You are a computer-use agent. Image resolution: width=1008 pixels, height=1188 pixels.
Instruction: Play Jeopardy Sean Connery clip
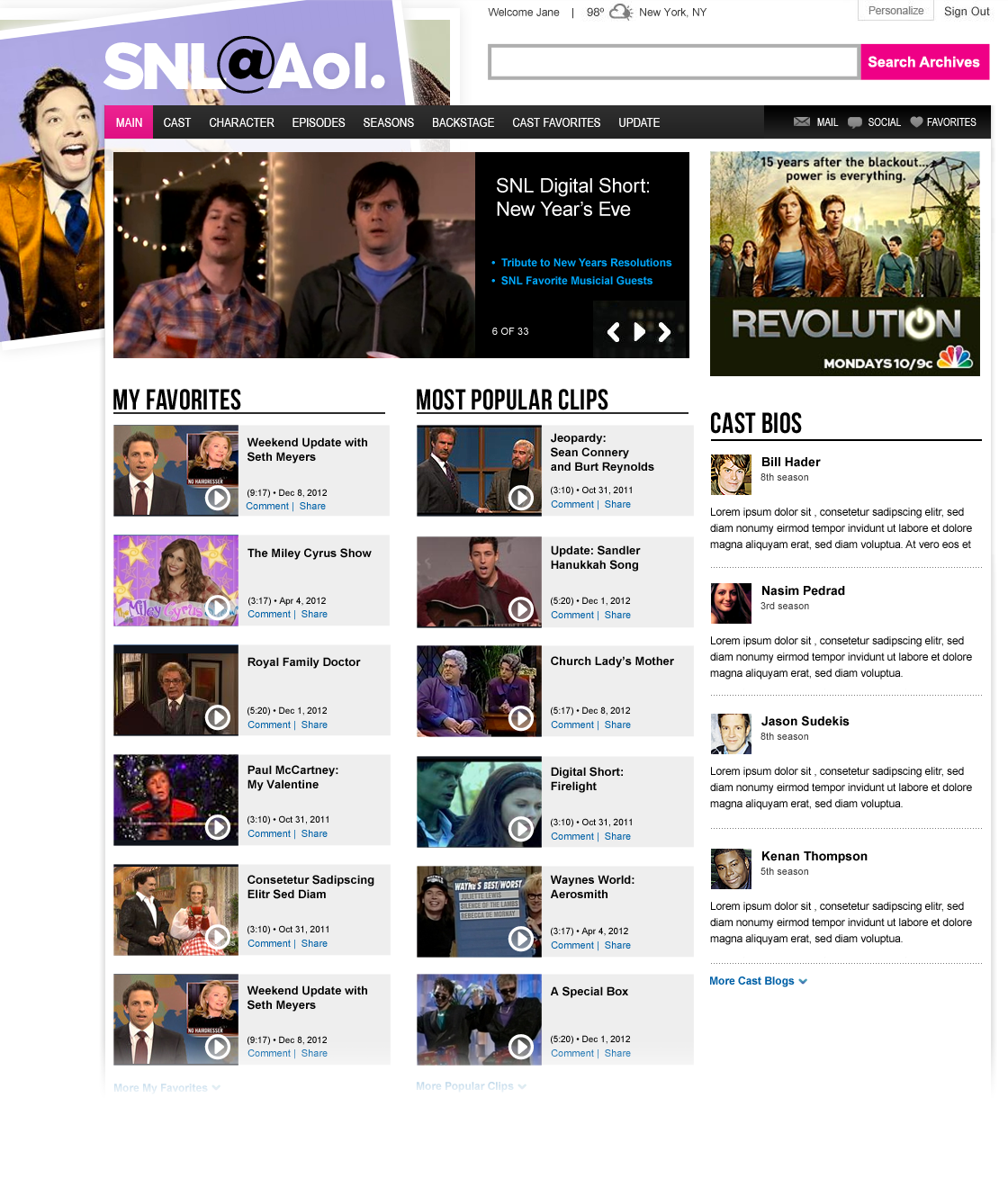(x=521, y=498)
